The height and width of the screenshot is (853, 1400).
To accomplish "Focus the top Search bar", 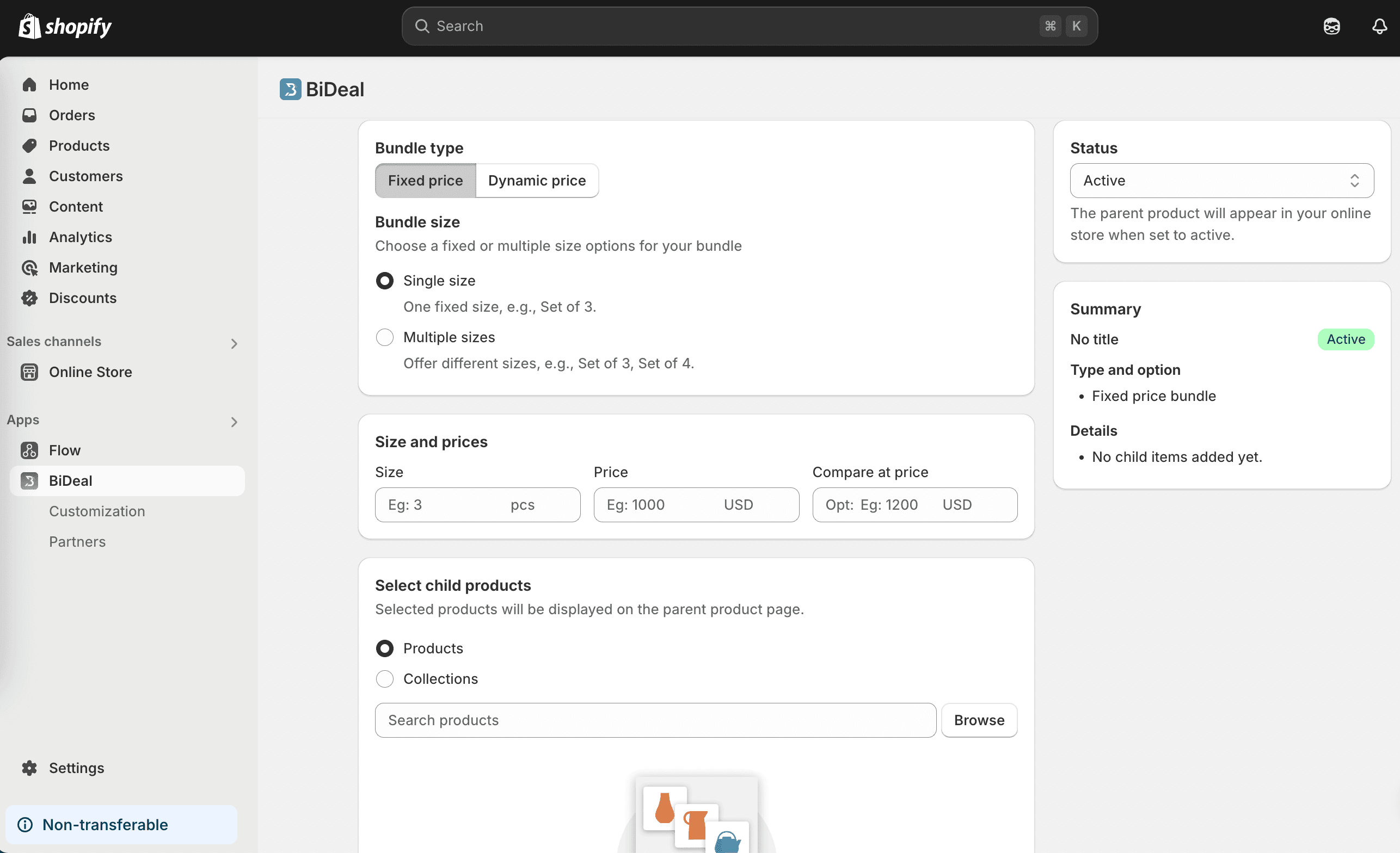I will pos(750,26).
